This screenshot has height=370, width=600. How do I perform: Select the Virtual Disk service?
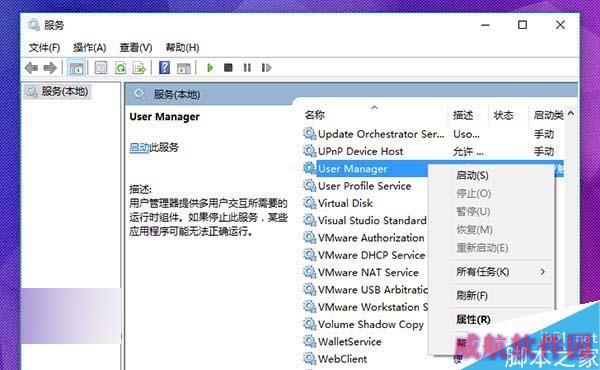point(345,203)
